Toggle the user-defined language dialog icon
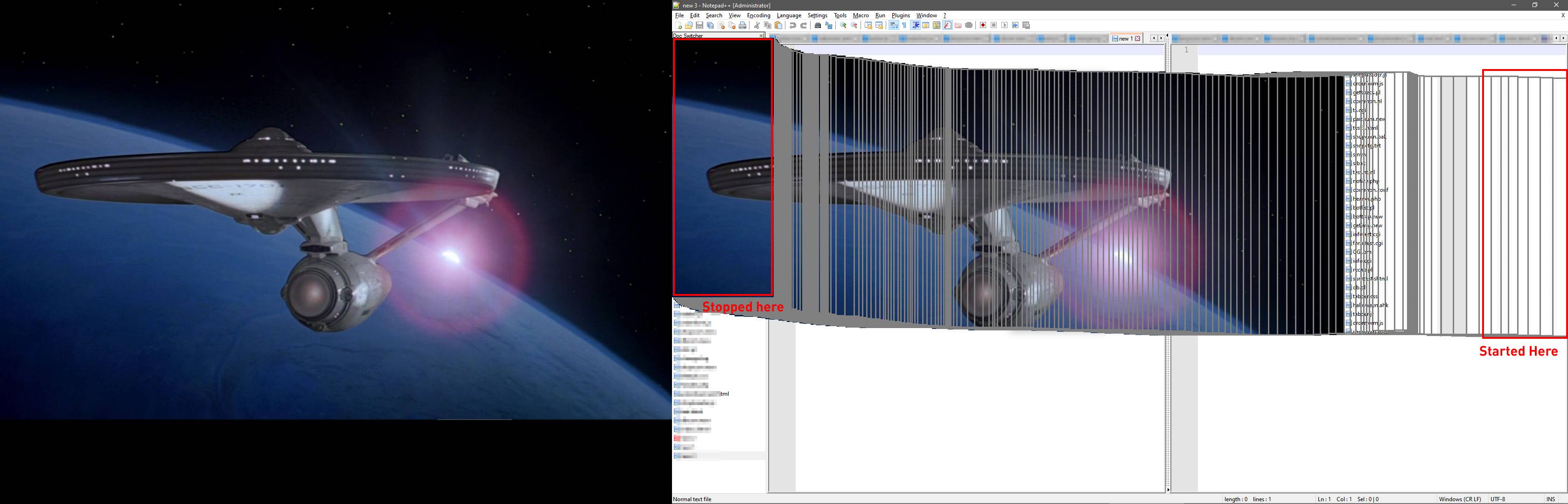1568x504 pixels. [926, 26]
